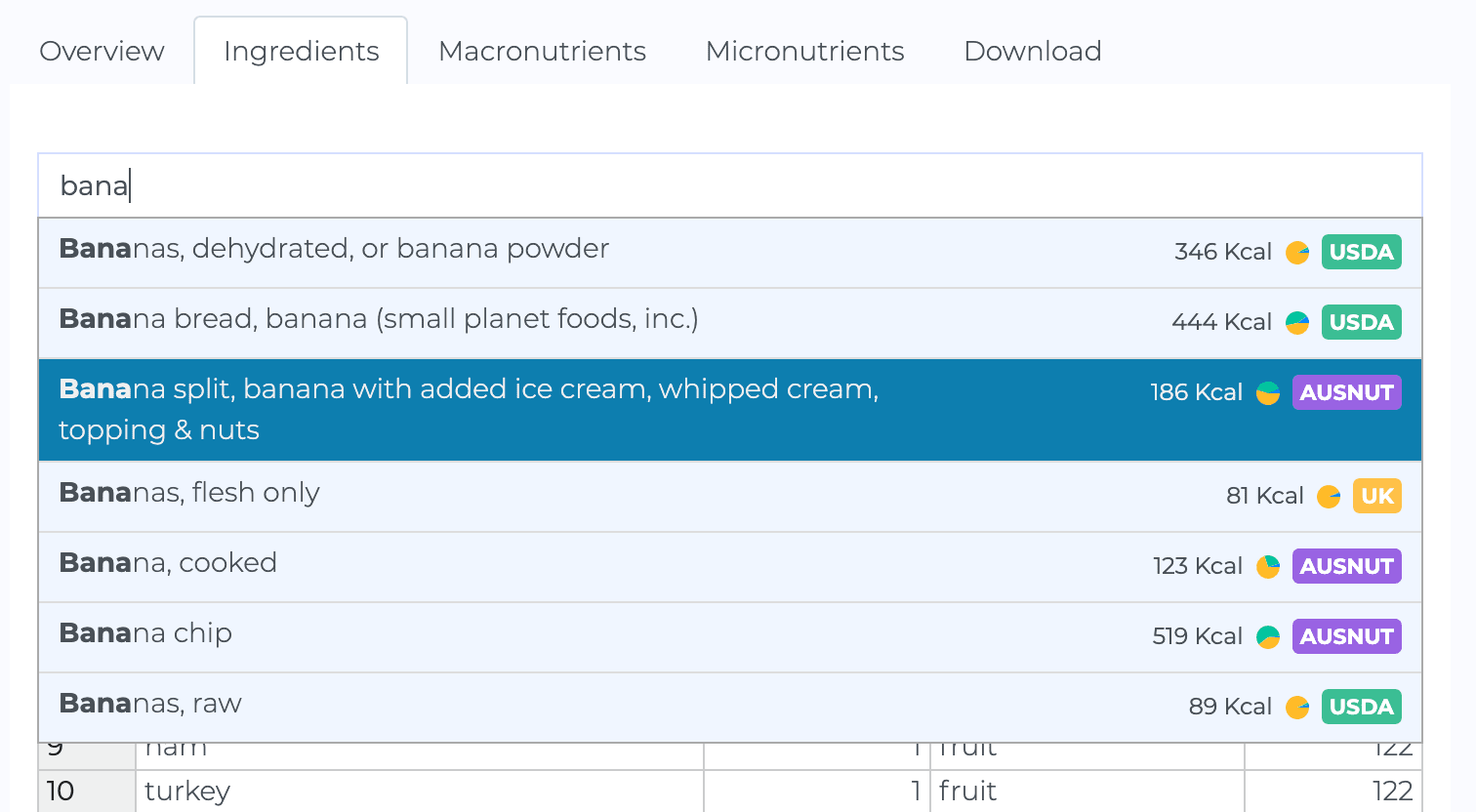Viewport: 1476px width, 812px height.
Task: Click the pie chart icon for Banana, cooked
Action: tap(1268, 567)
